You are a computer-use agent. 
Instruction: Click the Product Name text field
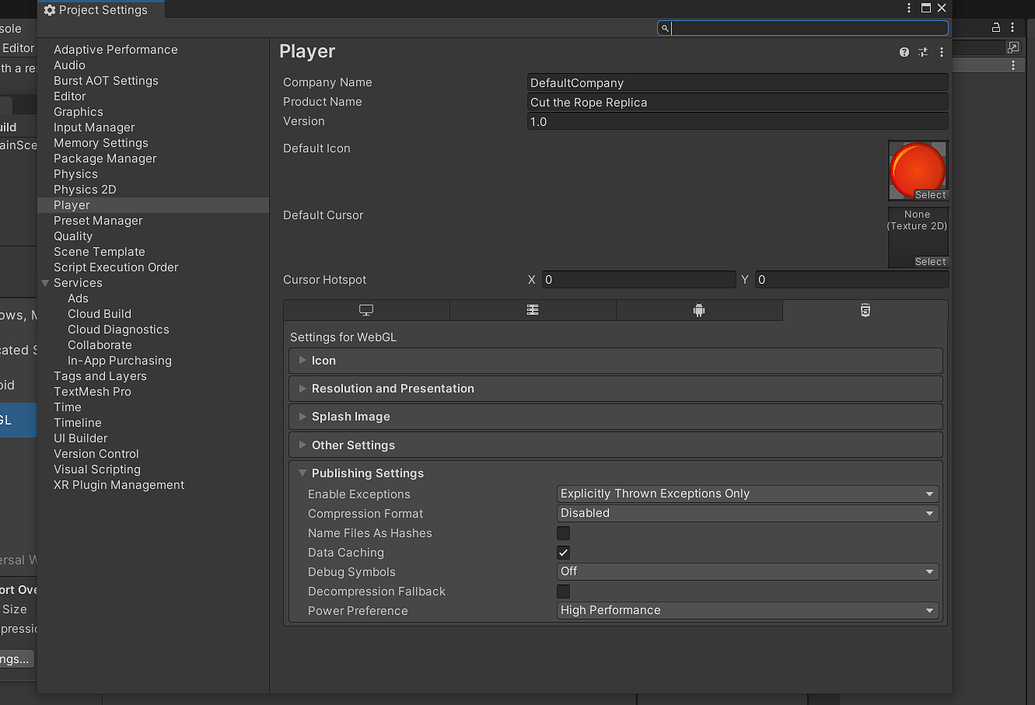[737, 102]
